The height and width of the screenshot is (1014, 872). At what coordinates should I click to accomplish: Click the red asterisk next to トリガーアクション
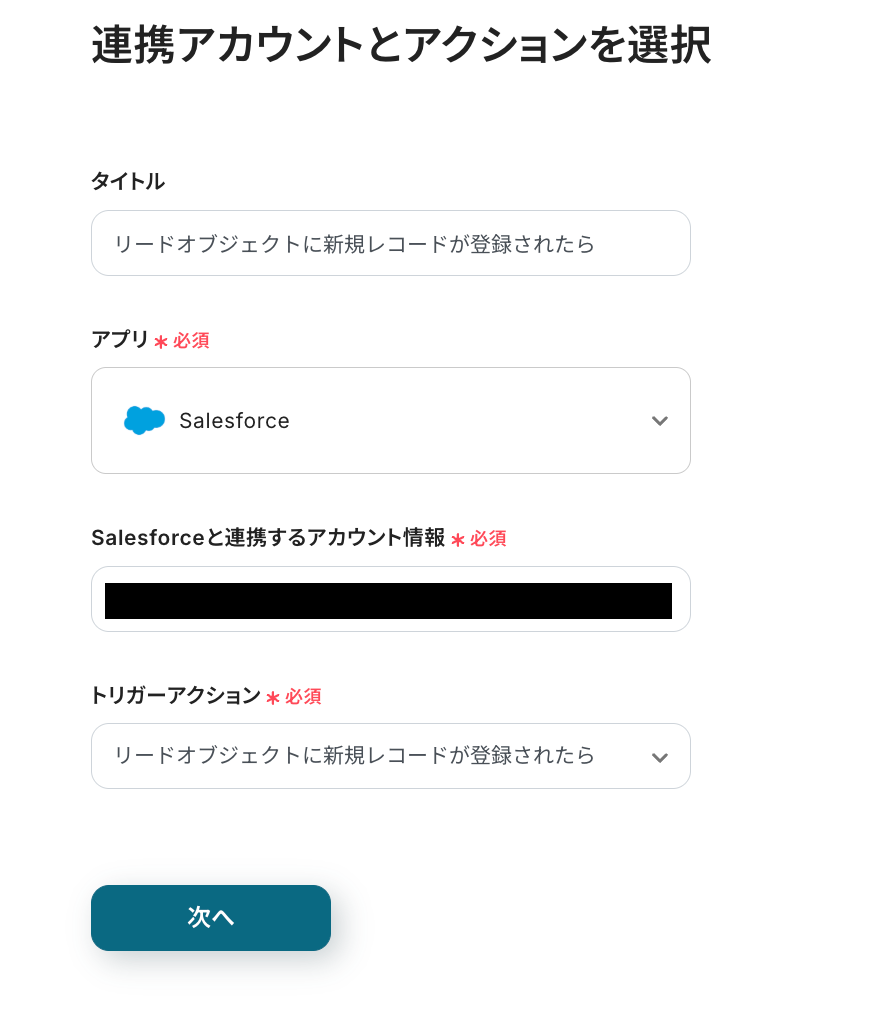click(272, 698)
